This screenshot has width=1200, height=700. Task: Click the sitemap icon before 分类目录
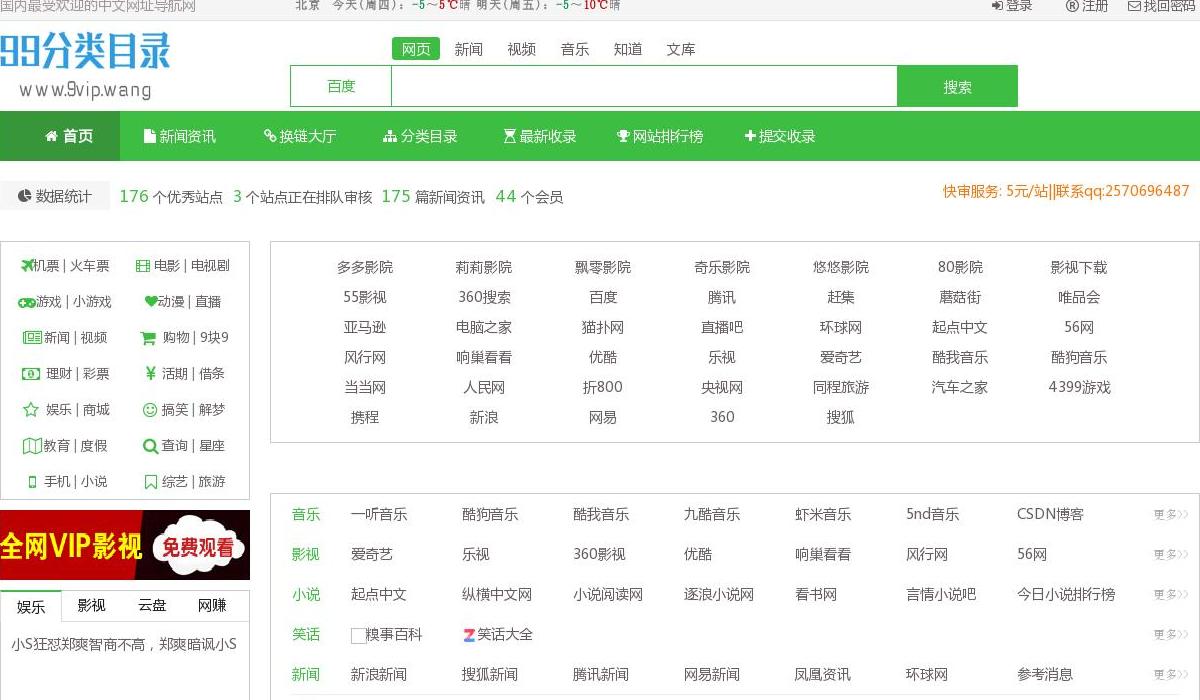pyautogui.click(x=390, y=136)
